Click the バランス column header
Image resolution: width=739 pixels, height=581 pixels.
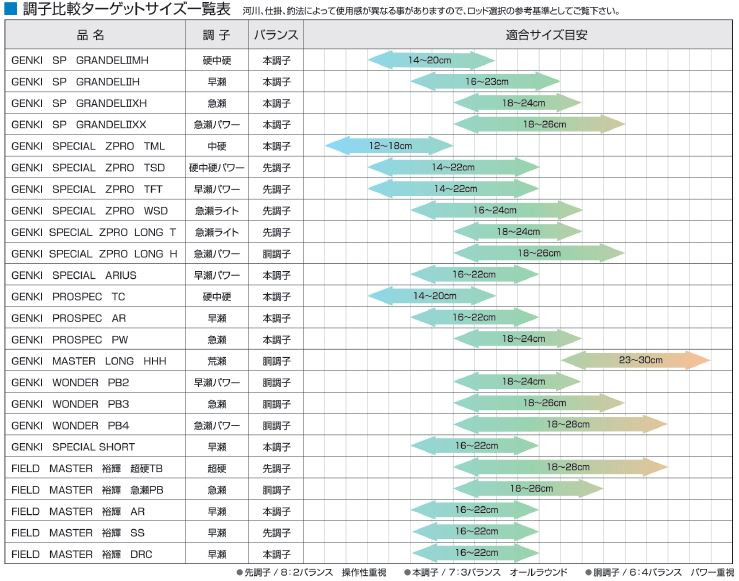point(276,34)
